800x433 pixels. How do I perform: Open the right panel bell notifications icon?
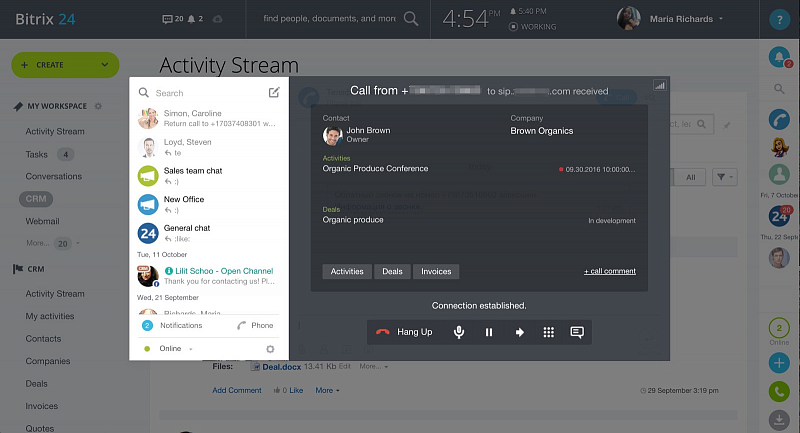click(779, 57)
